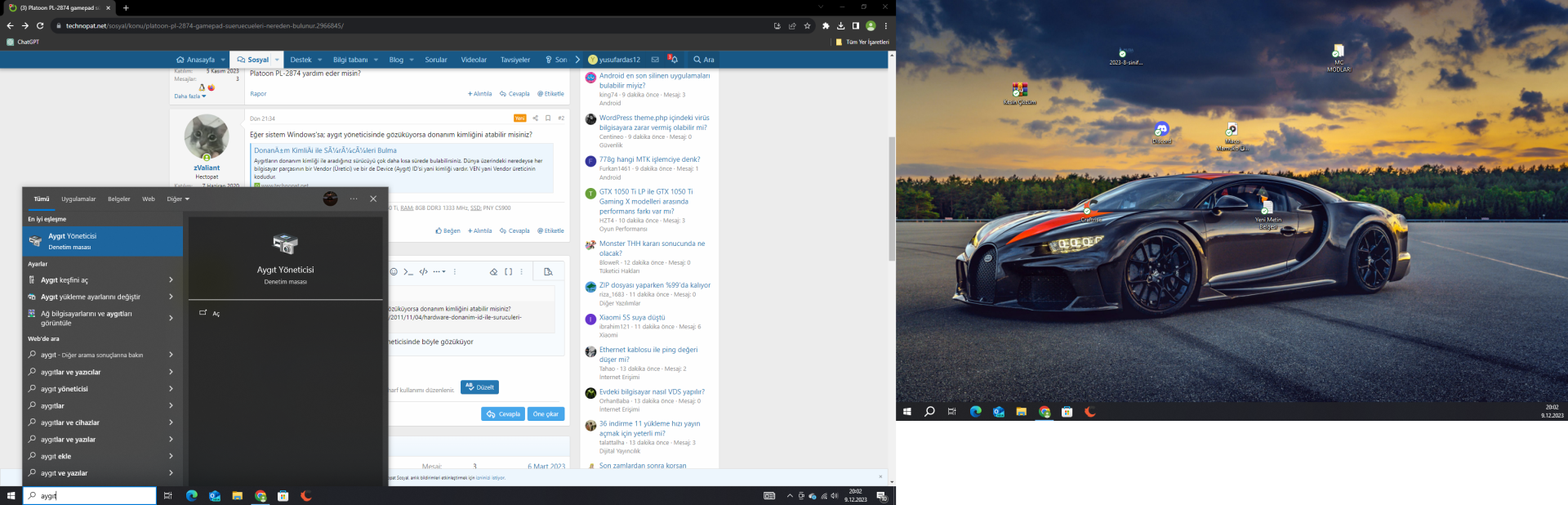
Task: Dismiss the notification banner at page bottom
Action: (x=880, y=476)
